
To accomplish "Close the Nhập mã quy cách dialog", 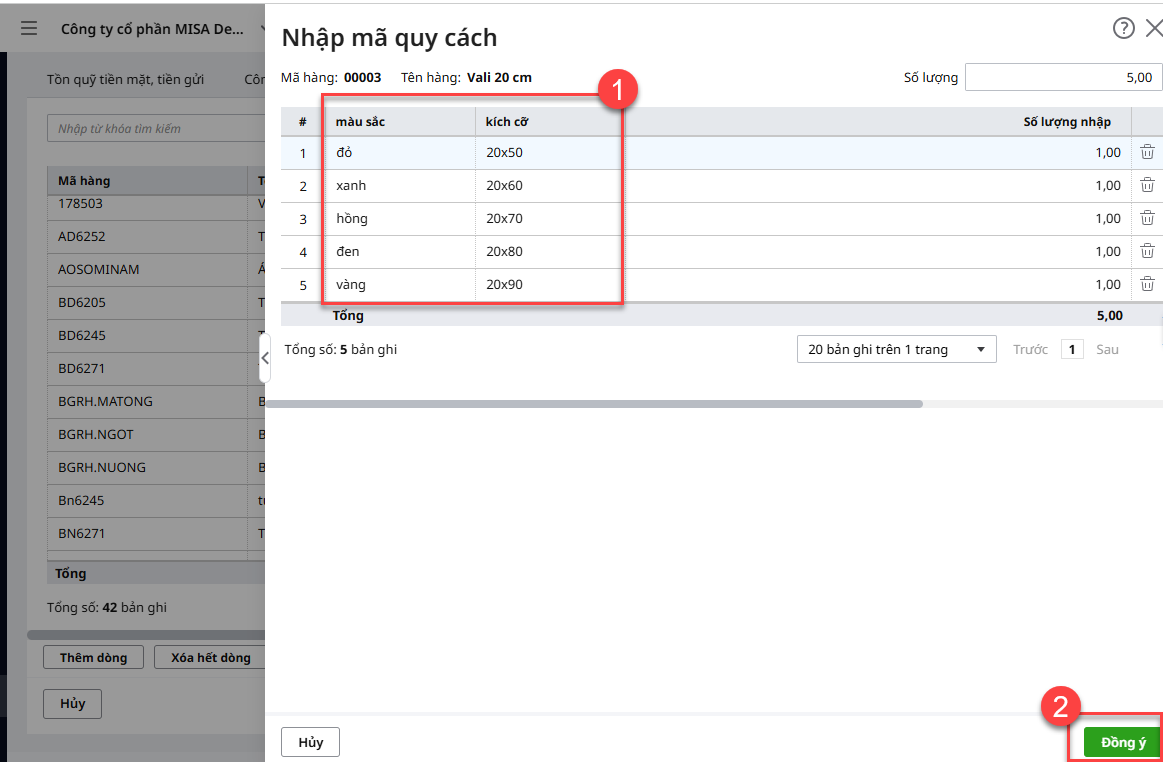I will click(x=1153, y=28).
